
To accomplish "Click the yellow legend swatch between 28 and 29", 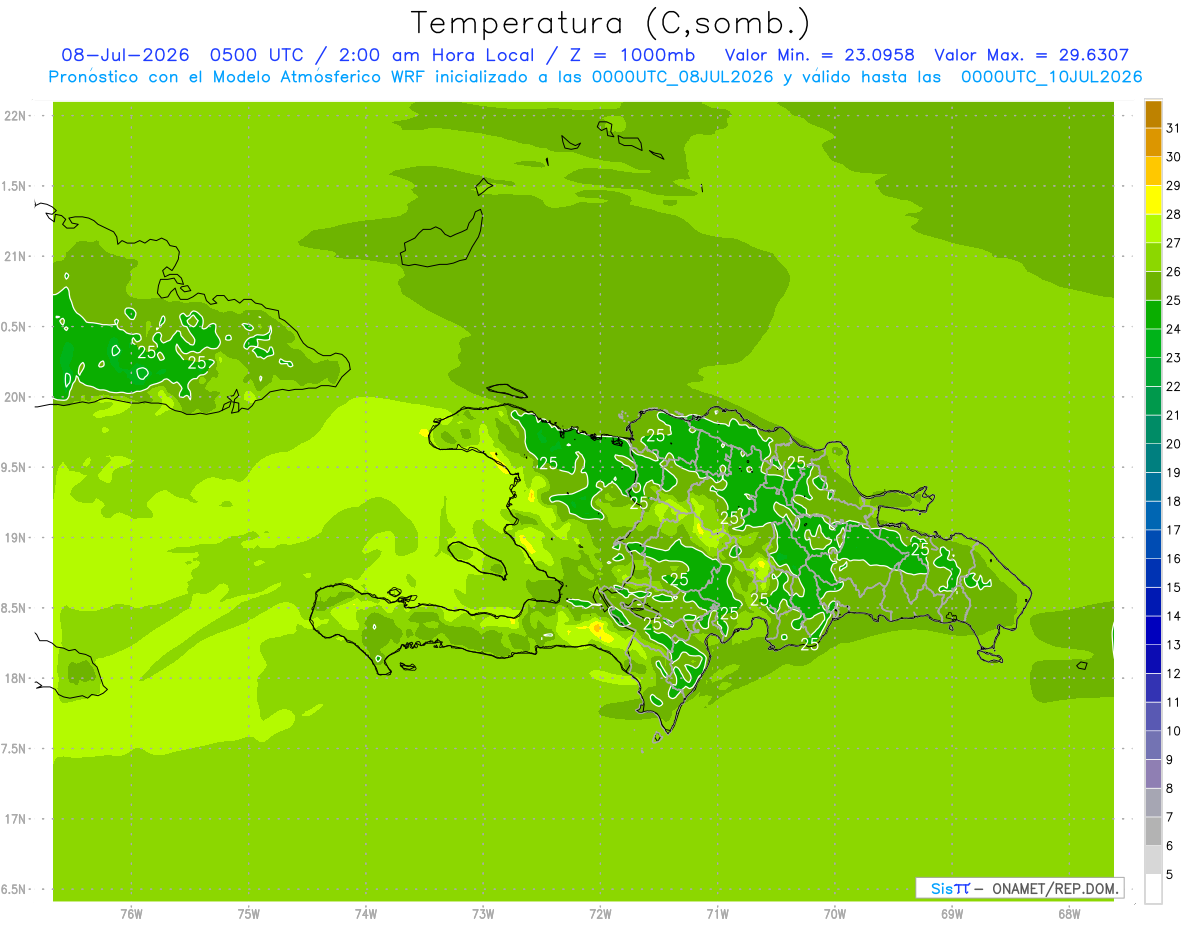I will pos(1153,200).
